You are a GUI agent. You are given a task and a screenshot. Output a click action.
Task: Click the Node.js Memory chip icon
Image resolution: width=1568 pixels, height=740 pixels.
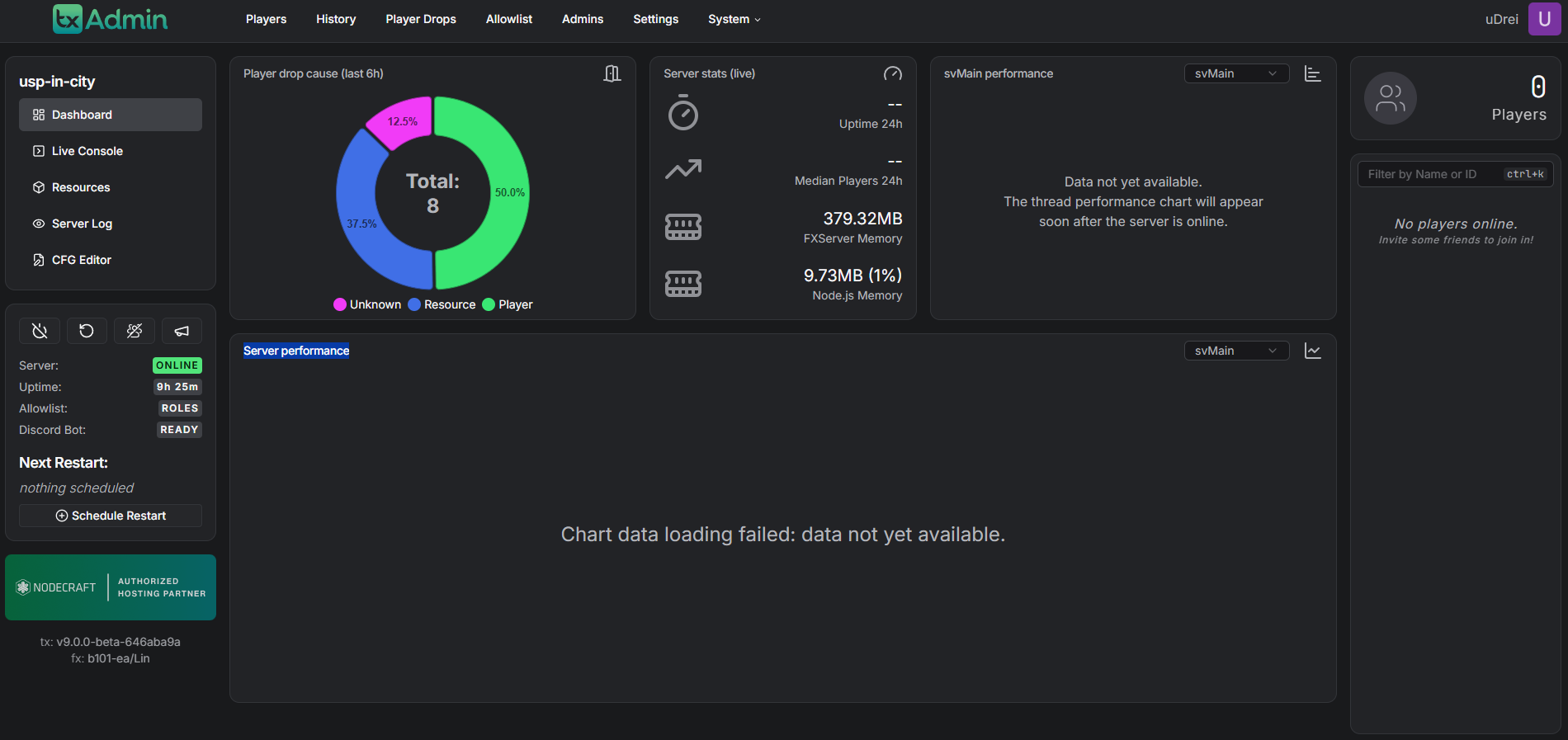click(x=683, y=283)
